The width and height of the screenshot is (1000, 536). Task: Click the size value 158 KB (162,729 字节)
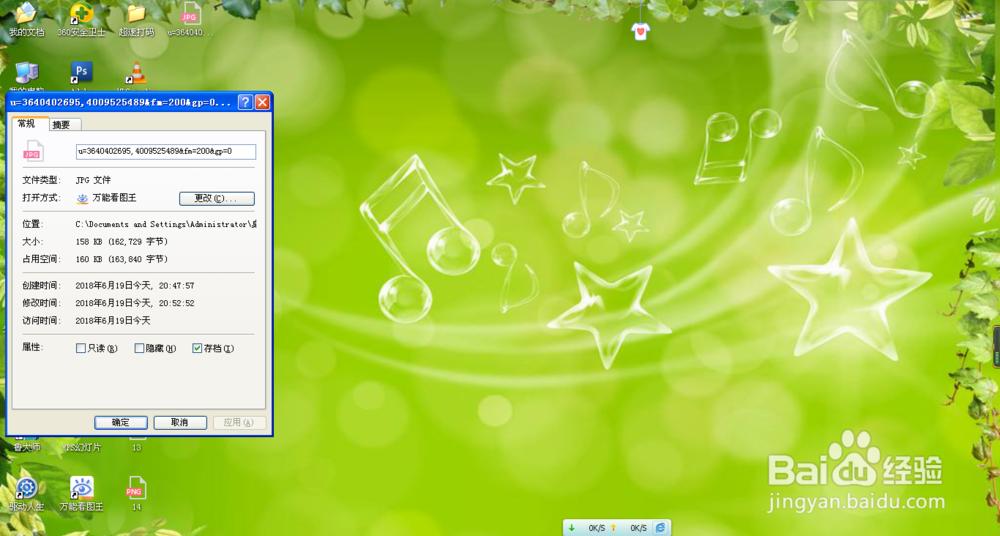click(x=122, y=242)
